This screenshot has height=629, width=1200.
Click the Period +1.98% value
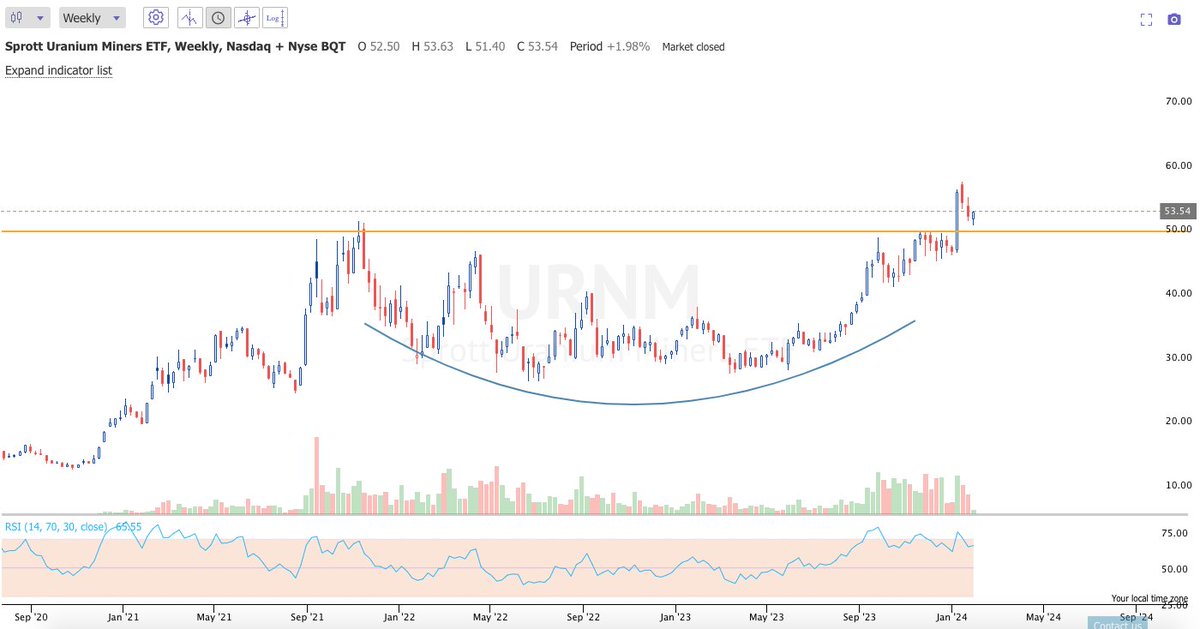tap(610, 47)
